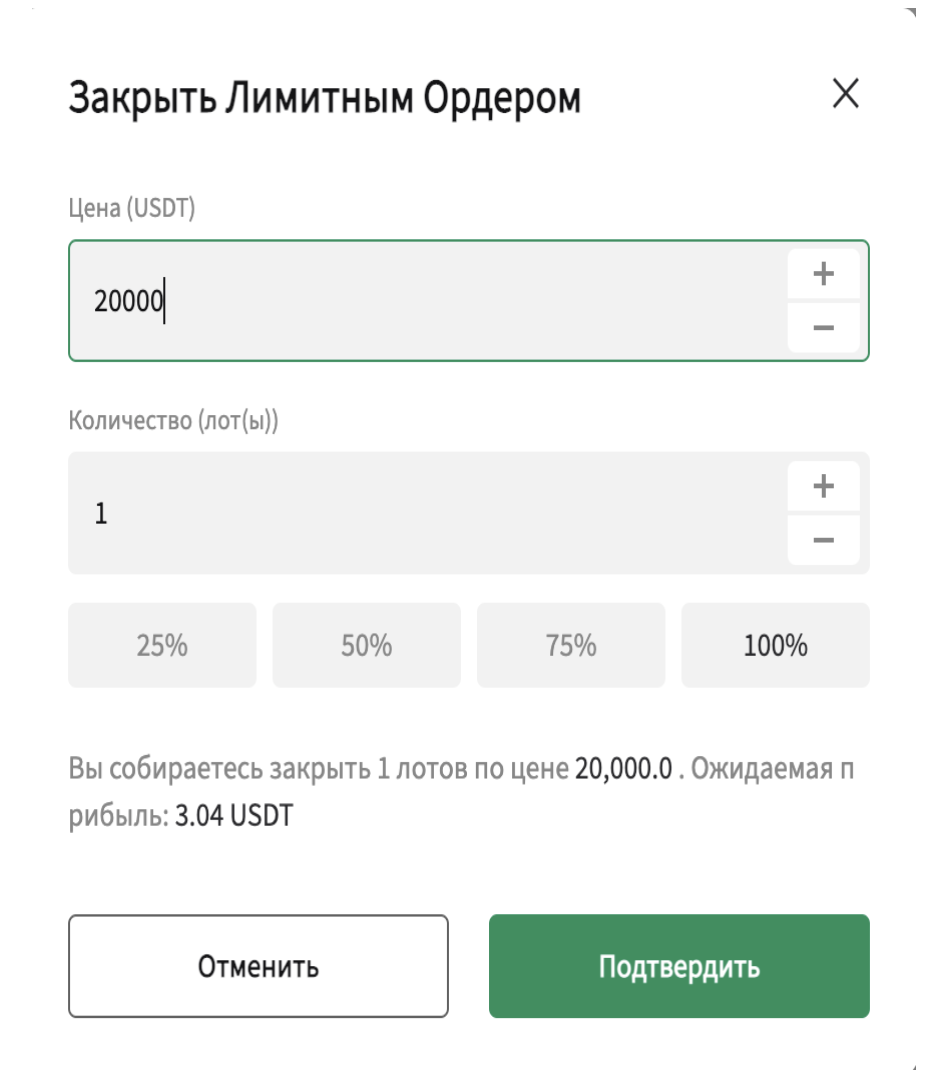This screenshot has height=1076, width=932.
Task: Focus the Количество lots input field
Action: 428,513
